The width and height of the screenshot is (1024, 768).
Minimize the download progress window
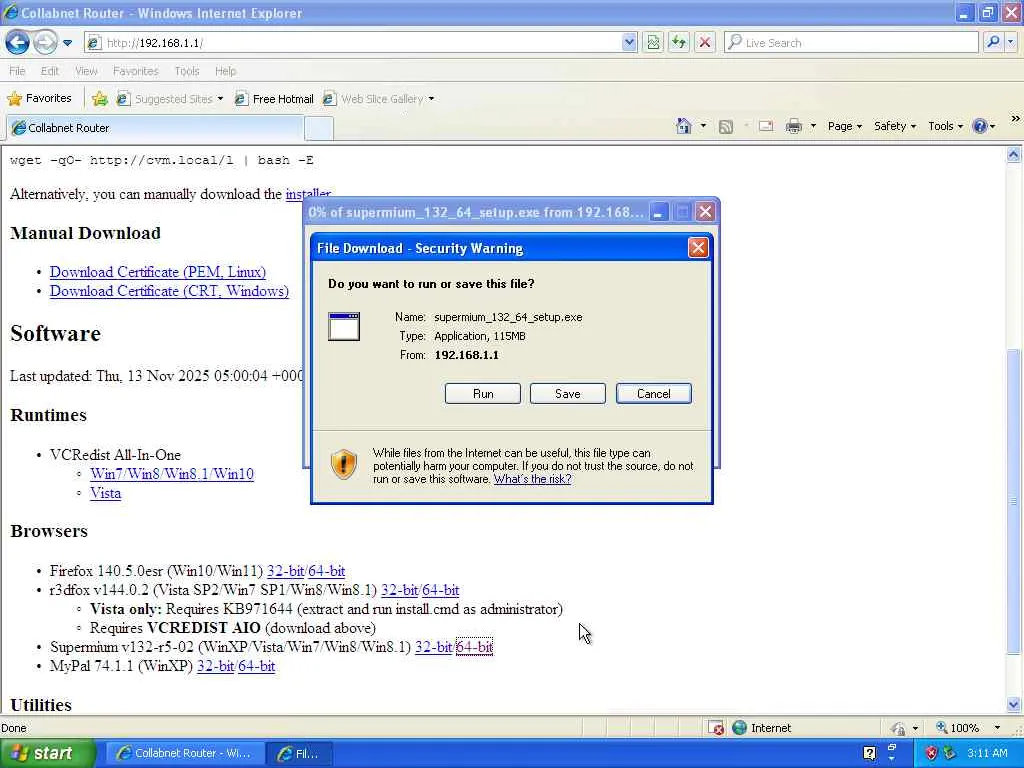659,212
